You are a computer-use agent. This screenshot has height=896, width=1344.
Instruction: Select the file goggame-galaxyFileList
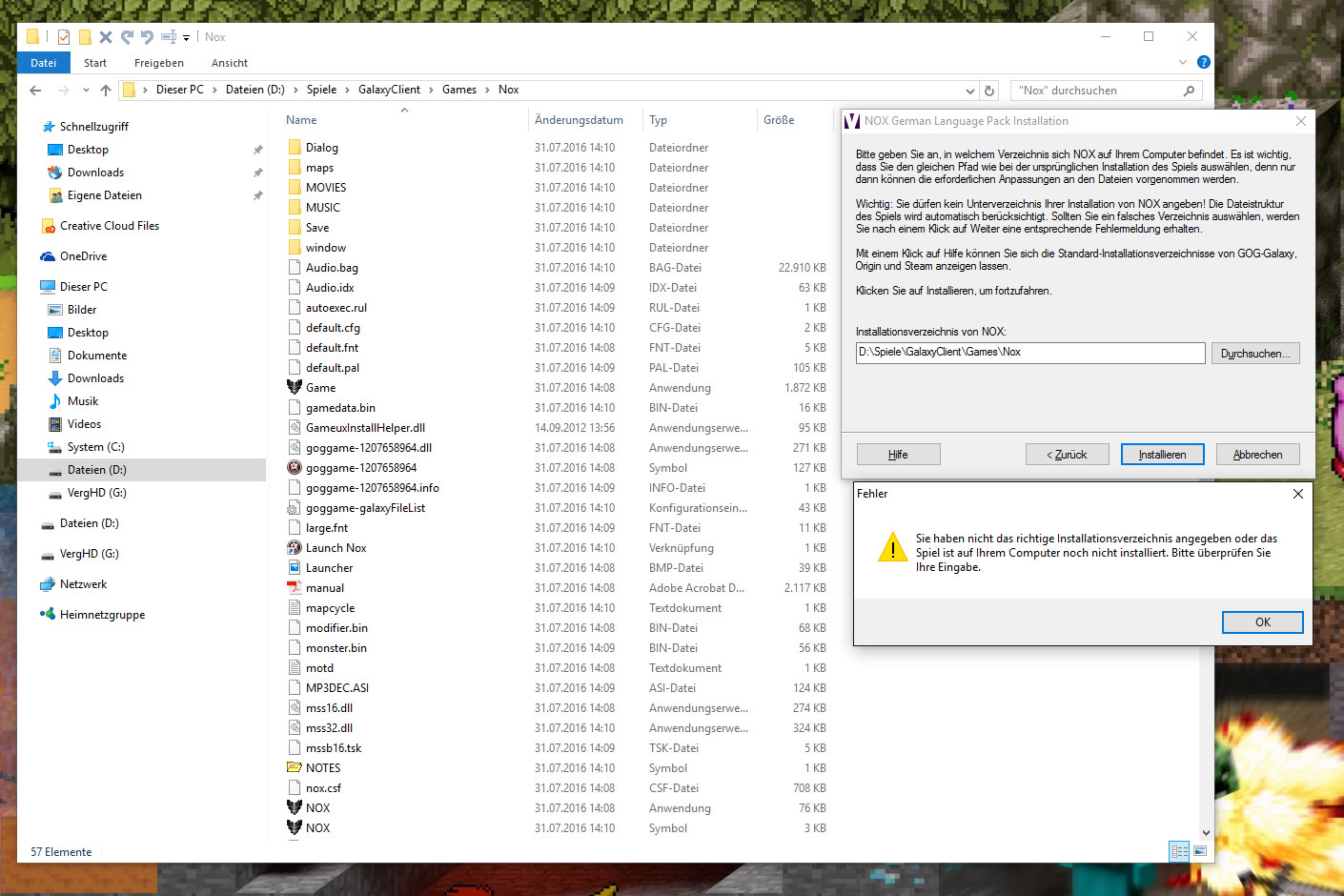365,508
